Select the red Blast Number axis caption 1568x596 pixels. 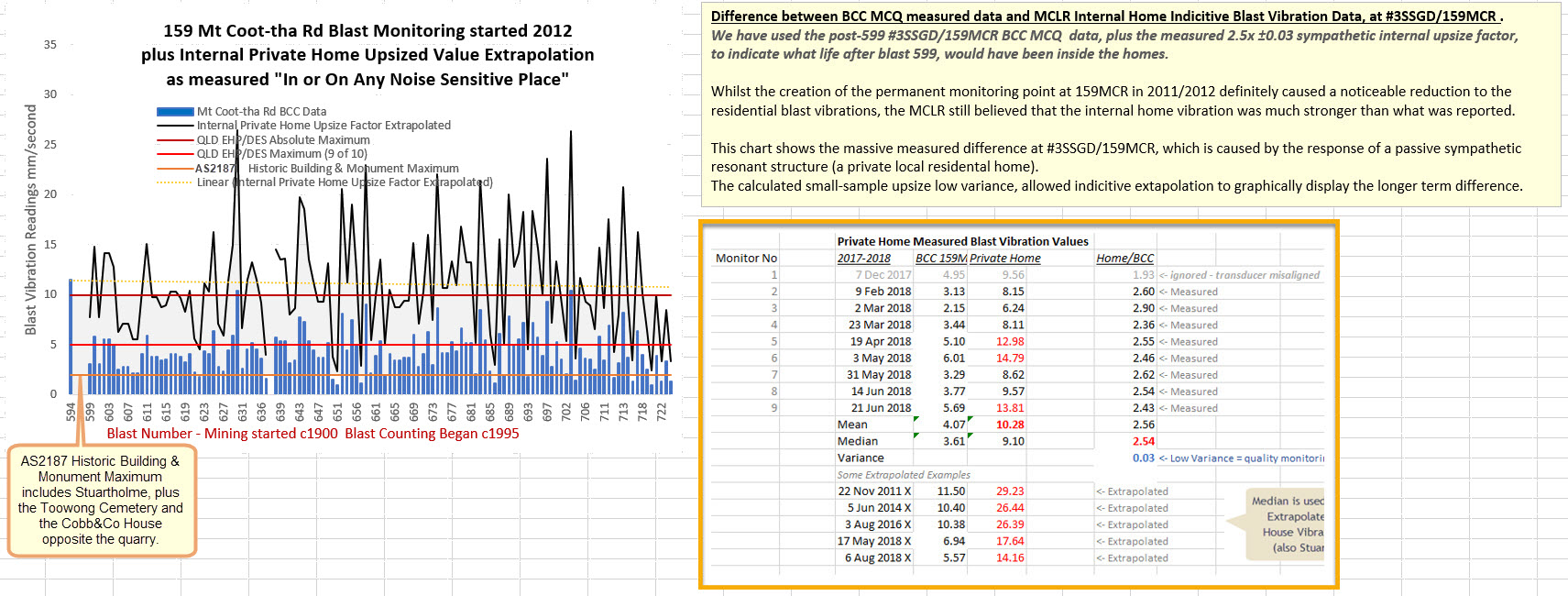313,434
